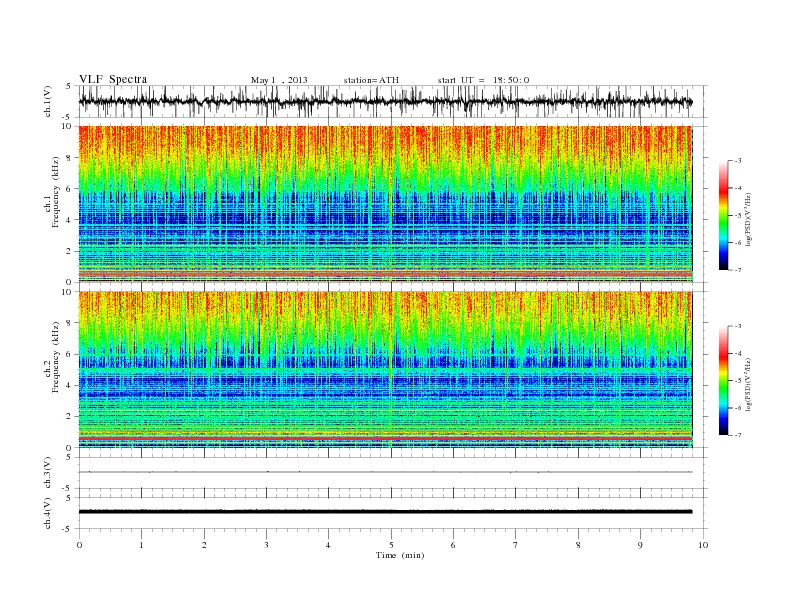Click the "6" tick on the time axis
Image resolution: width=792 pixels, height=612 pixels.
[x=453, y=545]
